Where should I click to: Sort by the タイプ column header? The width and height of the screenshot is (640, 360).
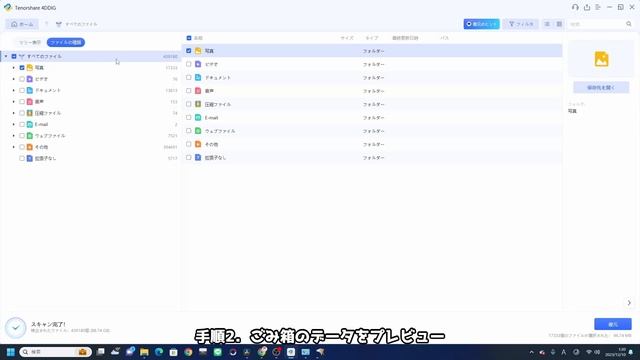[371, 38]
